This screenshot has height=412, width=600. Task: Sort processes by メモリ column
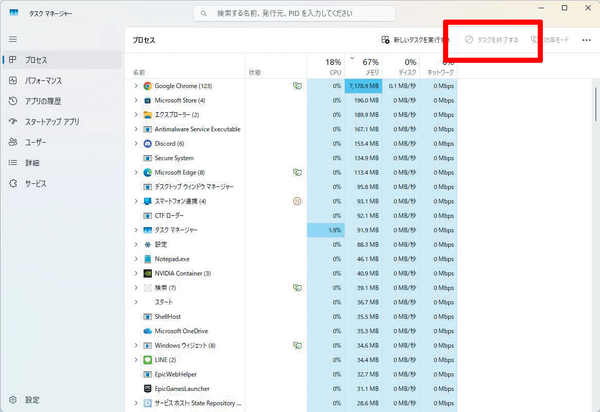coord(364,66)
